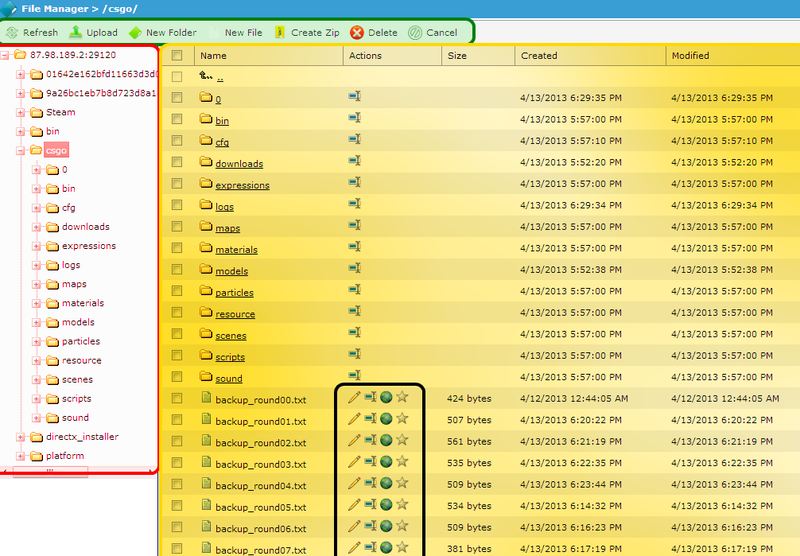The image size is (800, 556).
Task: Click the star icon for backup_round06.txt
Action: 402,525
